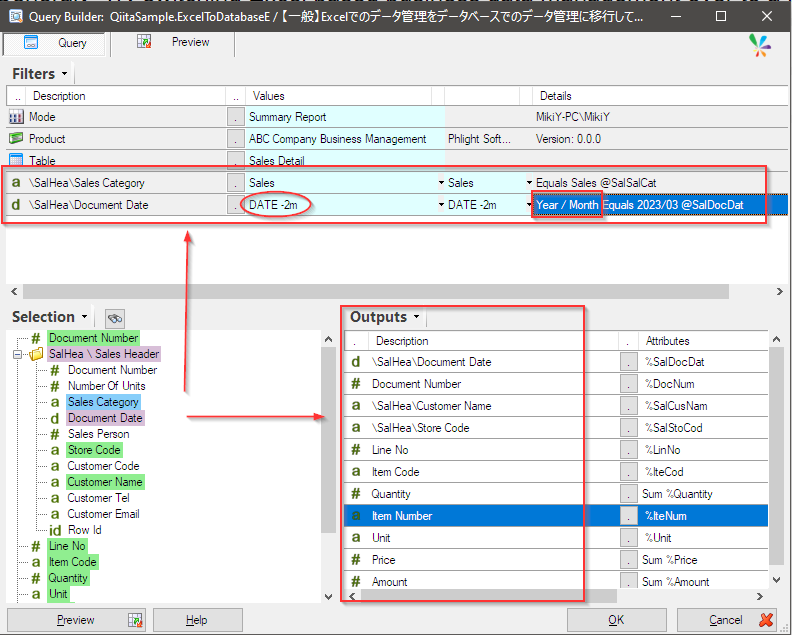Click the dot button beside %SalDocDat attribute

click(628, 362)
